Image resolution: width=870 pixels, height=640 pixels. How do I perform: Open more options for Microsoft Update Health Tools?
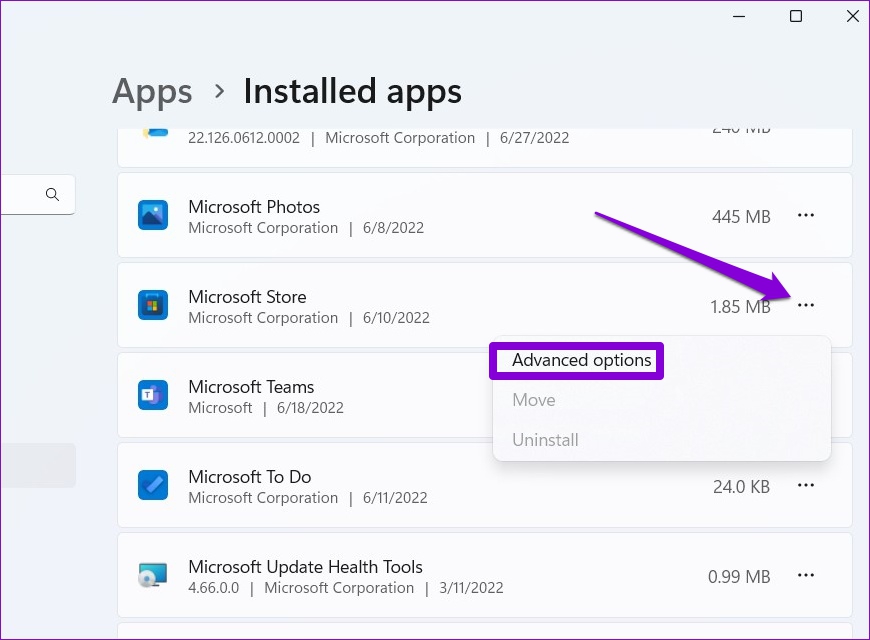click(x=806, y=575)
